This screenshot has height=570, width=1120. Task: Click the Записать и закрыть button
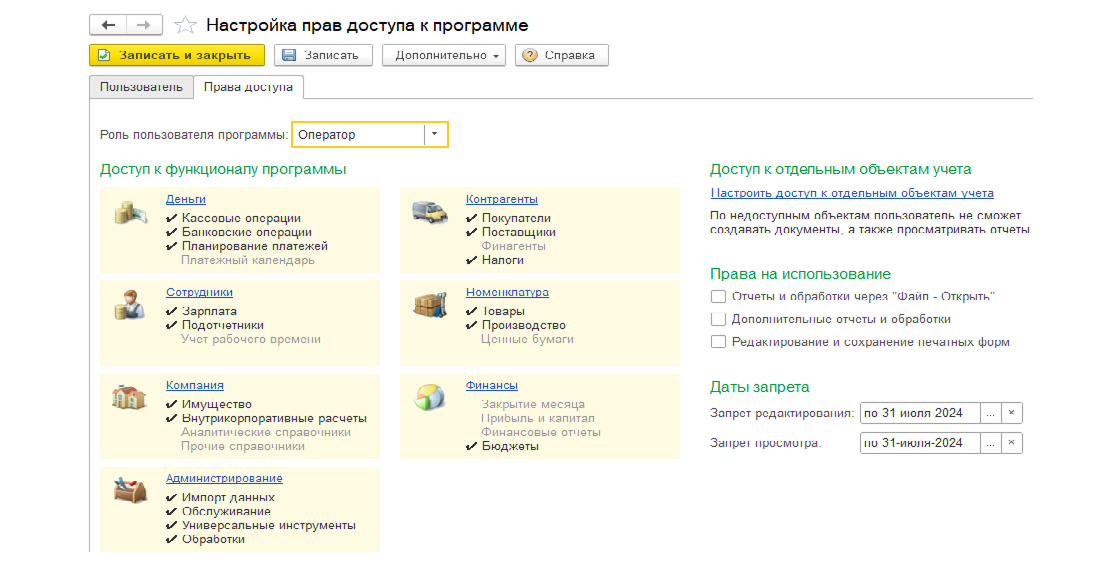coord(176,55)
